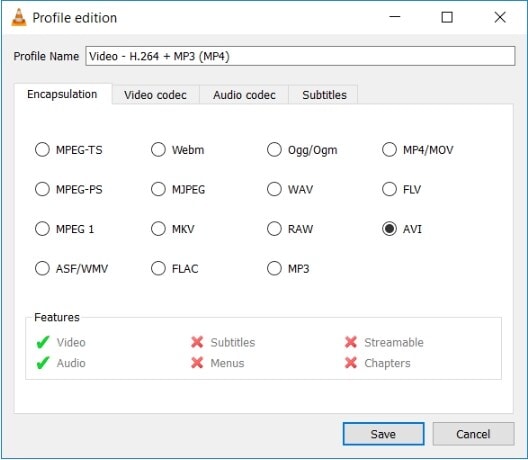Switch to the Video codec tab

coord(155,95)
